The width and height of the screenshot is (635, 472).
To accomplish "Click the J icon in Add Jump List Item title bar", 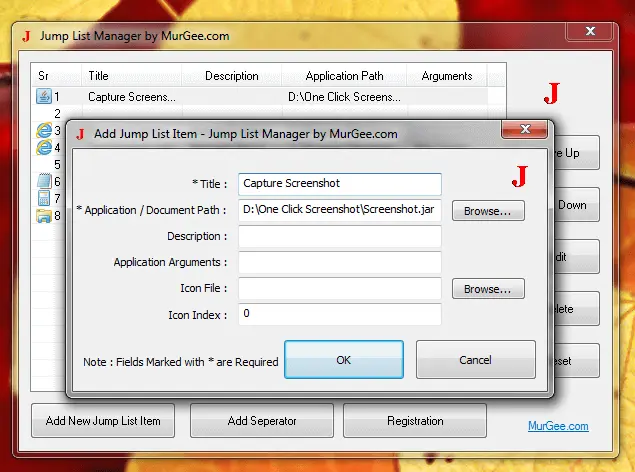I will (x=79, y=133).
